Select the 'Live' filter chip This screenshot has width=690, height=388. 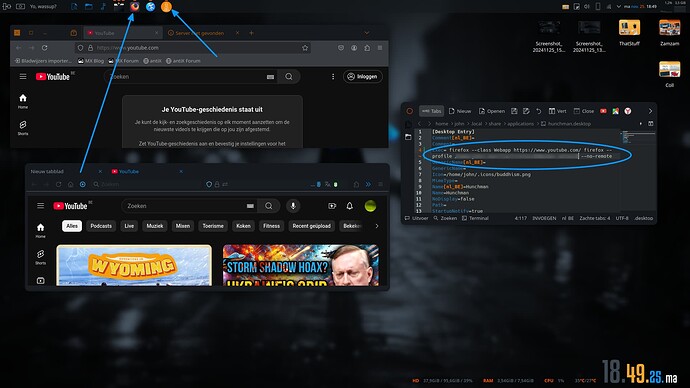(129, 226)
